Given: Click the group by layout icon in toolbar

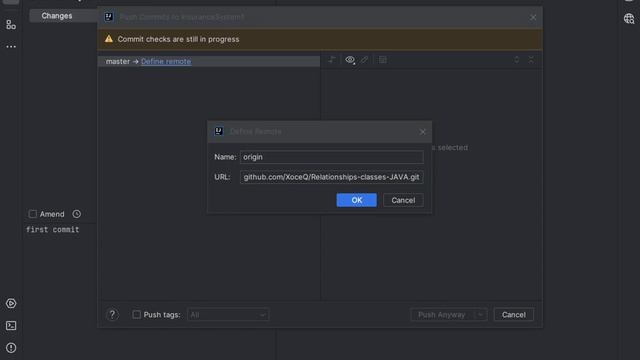Looking at the screenshot, I should click(x=382, y=60).
